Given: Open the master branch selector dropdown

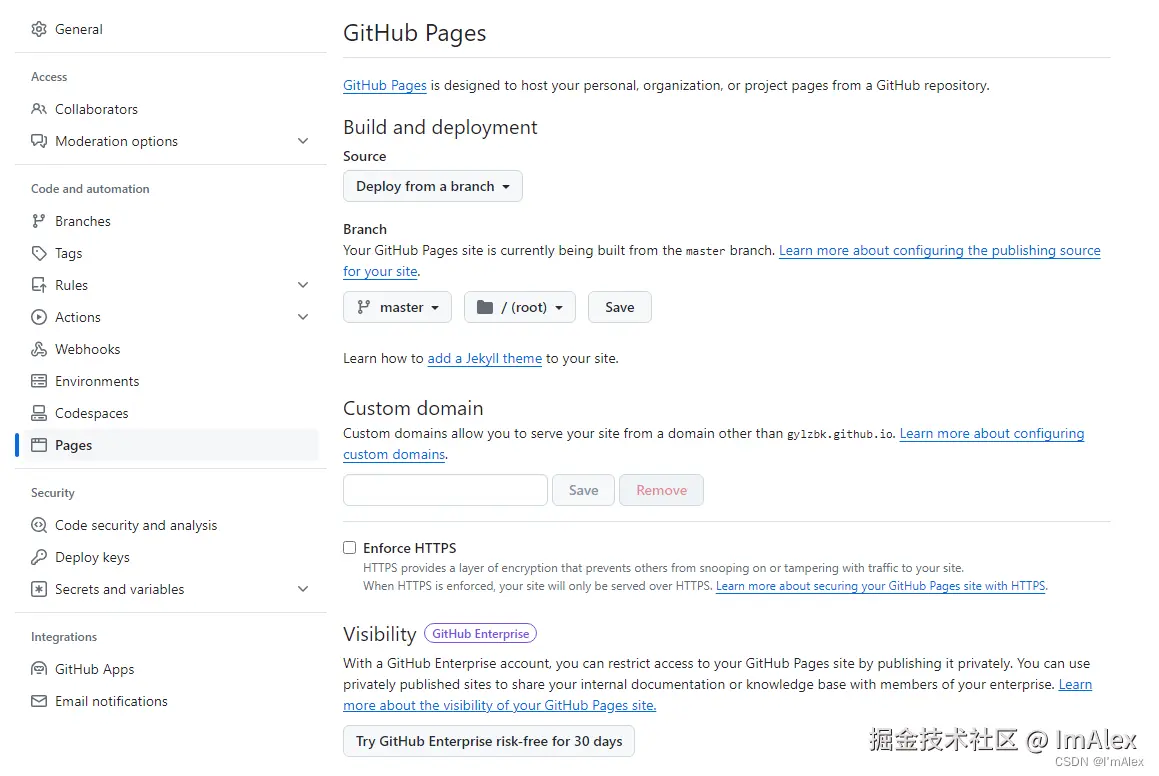Looking at the screenshot, I should click(397, 307).
